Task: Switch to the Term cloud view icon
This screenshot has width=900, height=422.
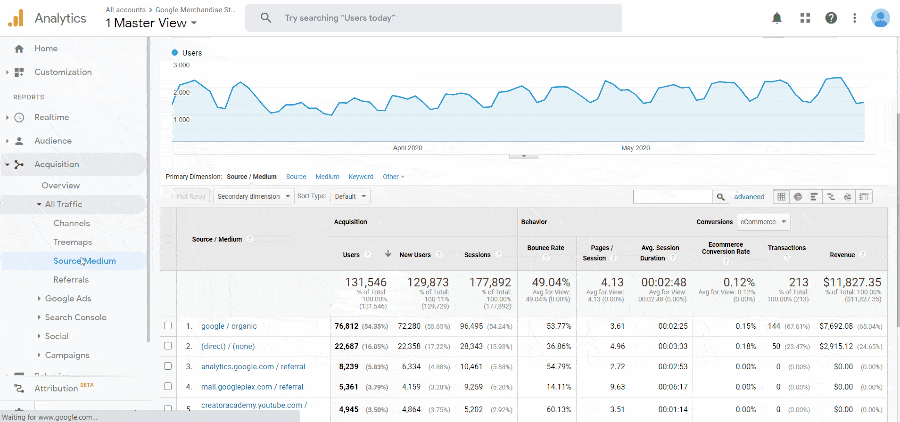Action: coord(847,196)
